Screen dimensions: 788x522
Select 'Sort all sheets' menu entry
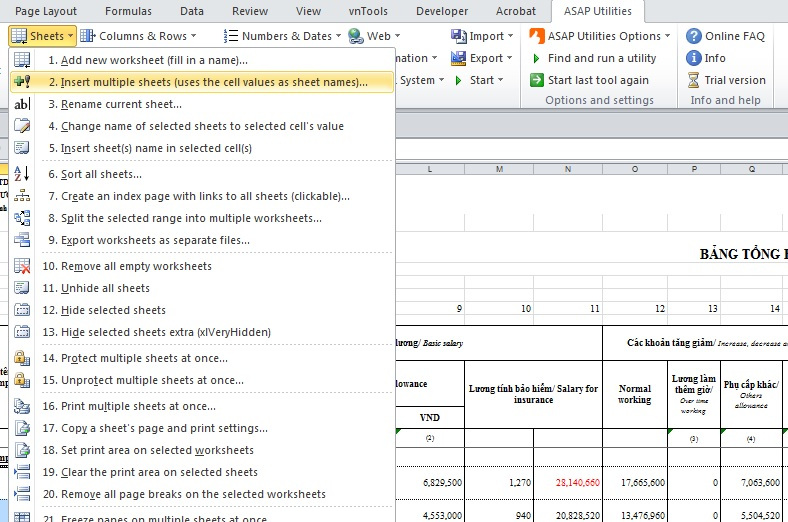202,174
